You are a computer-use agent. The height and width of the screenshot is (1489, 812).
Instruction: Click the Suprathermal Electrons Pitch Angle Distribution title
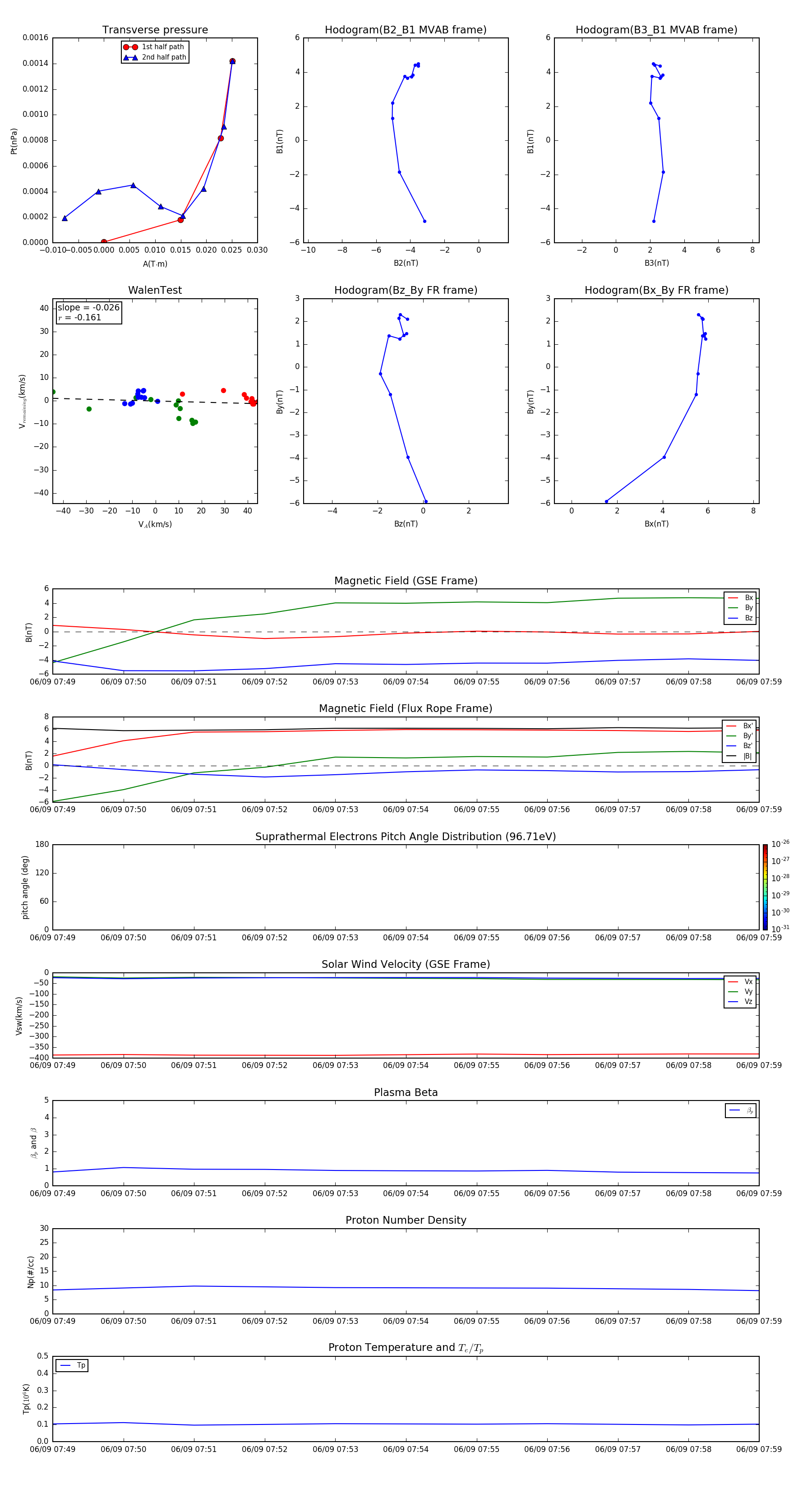point(406,837)
